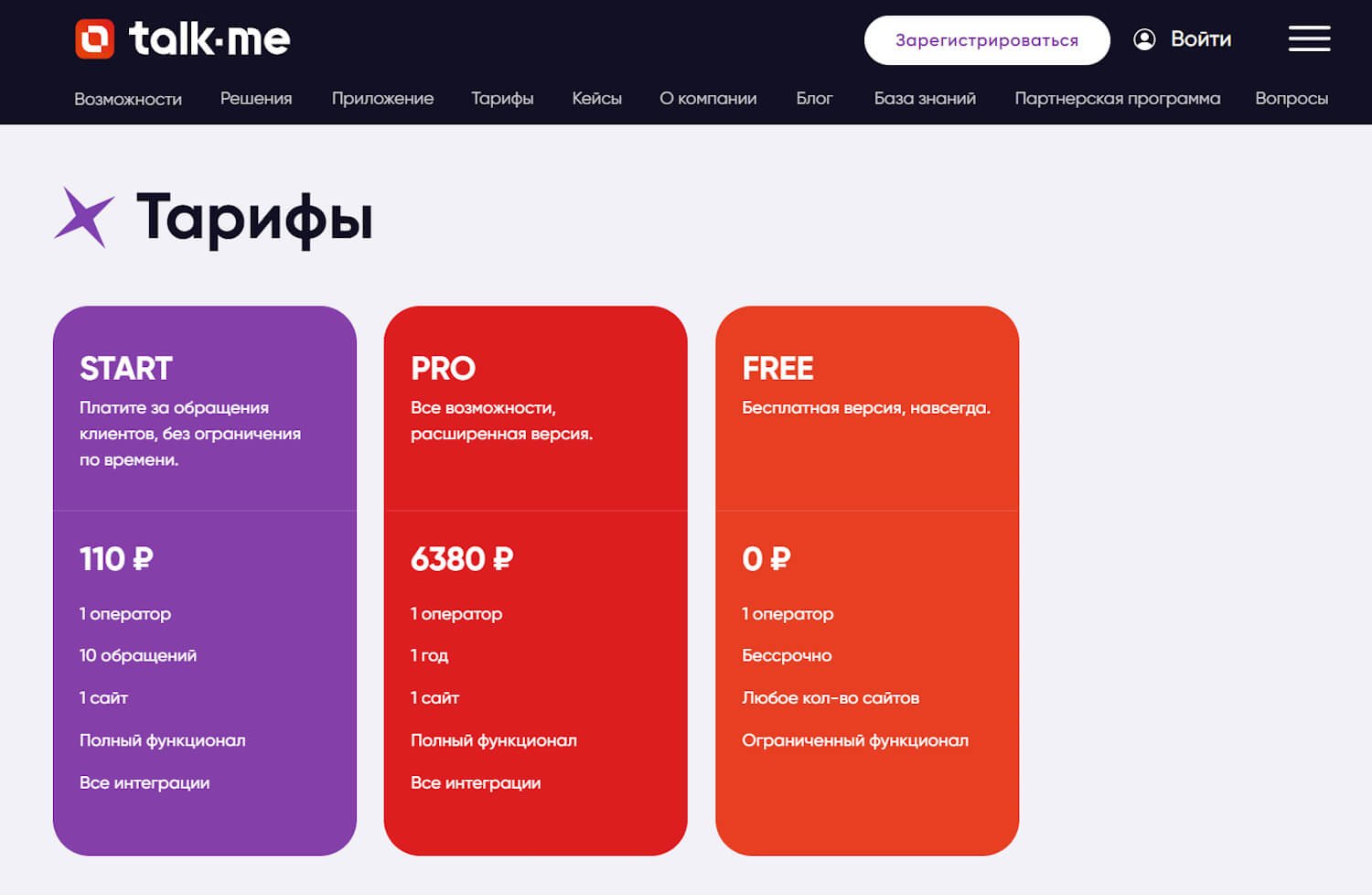Click the talk·me brand name text
The image size is (1372, 895).
tap(209, 39)
